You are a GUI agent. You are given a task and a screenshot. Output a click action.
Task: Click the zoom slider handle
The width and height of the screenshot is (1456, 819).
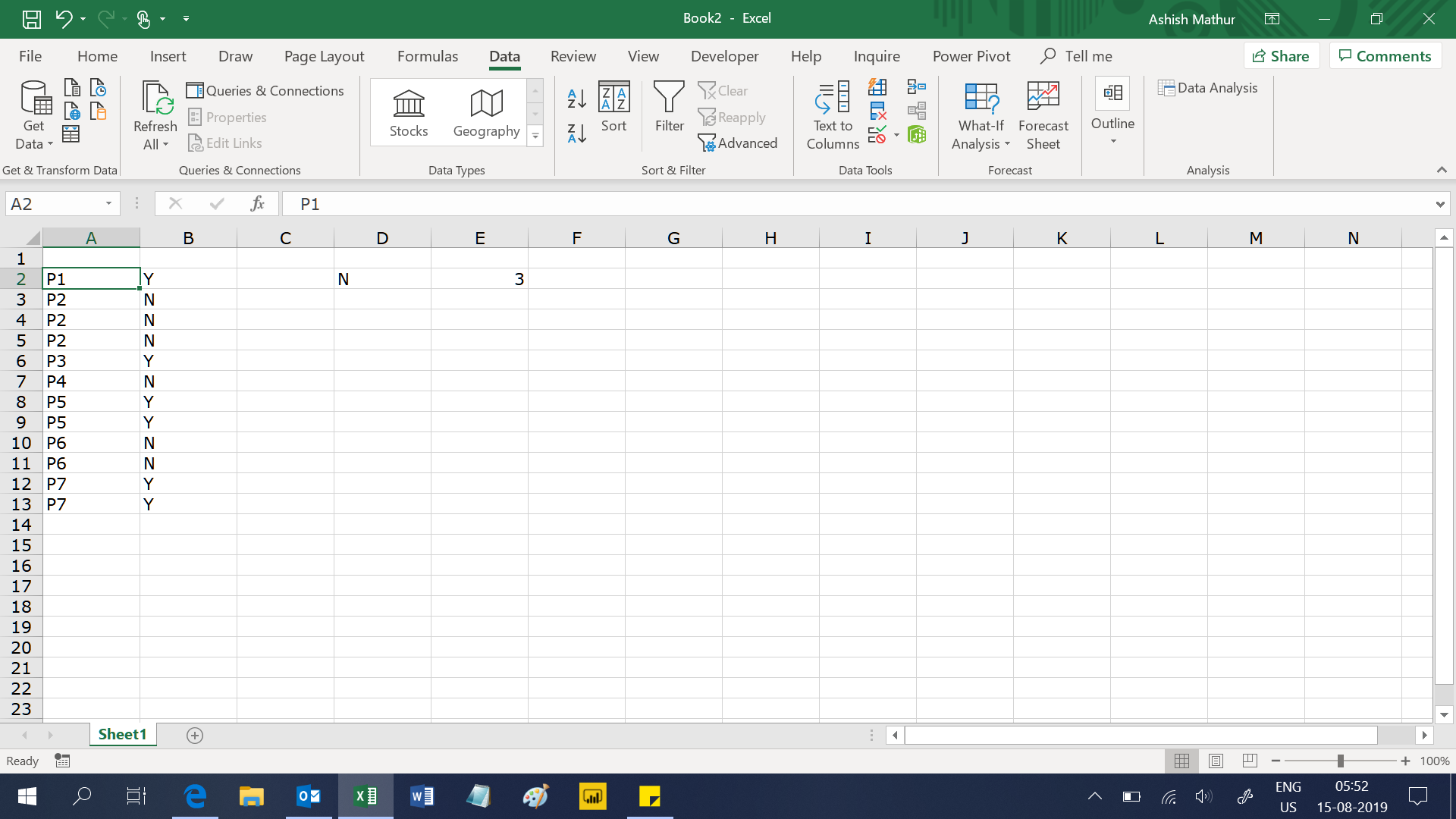1340,761
